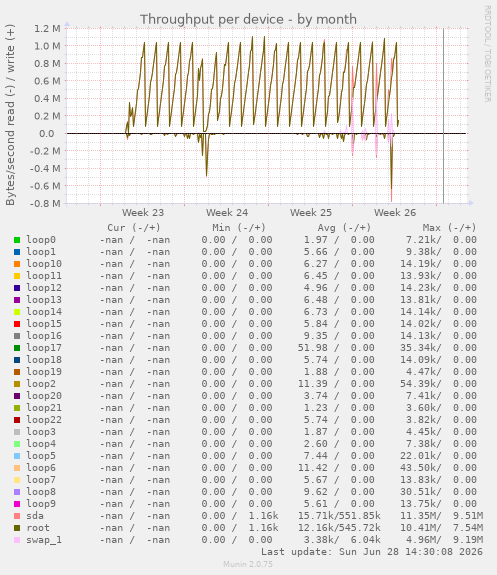This screenshot has width=497, height=575.
Task: Click the 'Avg (-/+)' column header
Action: [x=344, y=228]
